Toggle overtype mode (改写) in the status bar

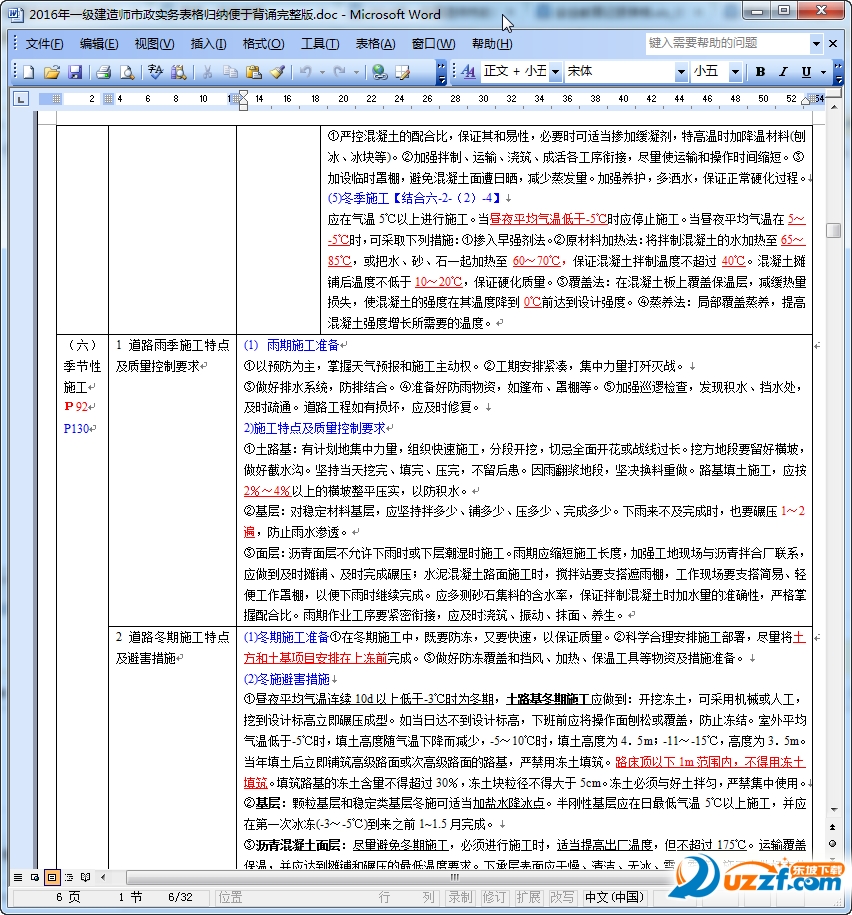tap(562, 897)
